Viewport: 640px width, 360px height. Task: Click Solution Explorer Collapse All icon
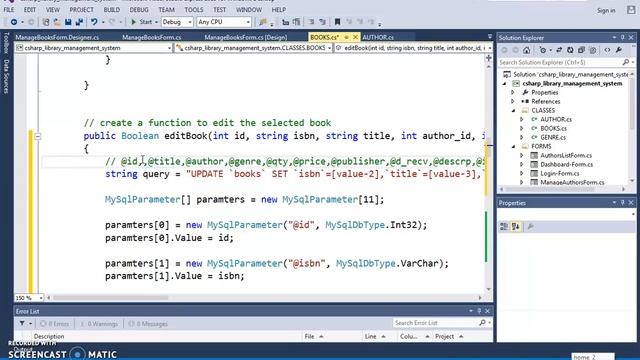coord(581,50)
